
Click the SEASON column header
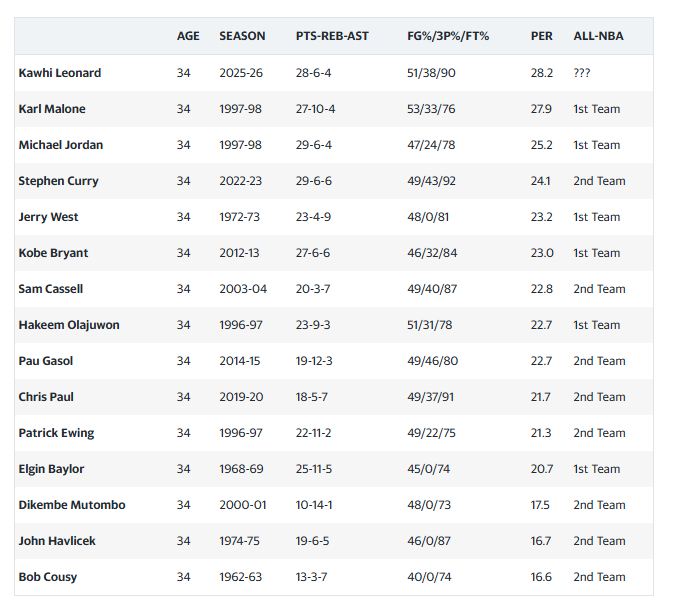(242, 36)
